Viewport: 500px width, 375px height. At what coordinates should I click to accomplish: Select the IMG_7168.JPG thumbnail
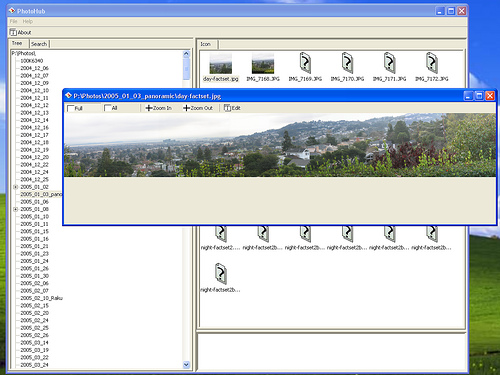coord(263,68)
